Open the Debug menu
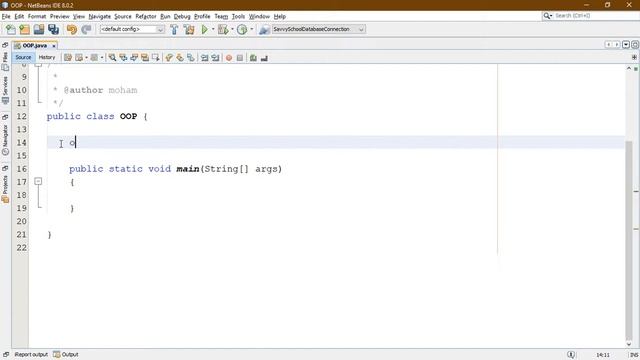 (x=182, y=16)
